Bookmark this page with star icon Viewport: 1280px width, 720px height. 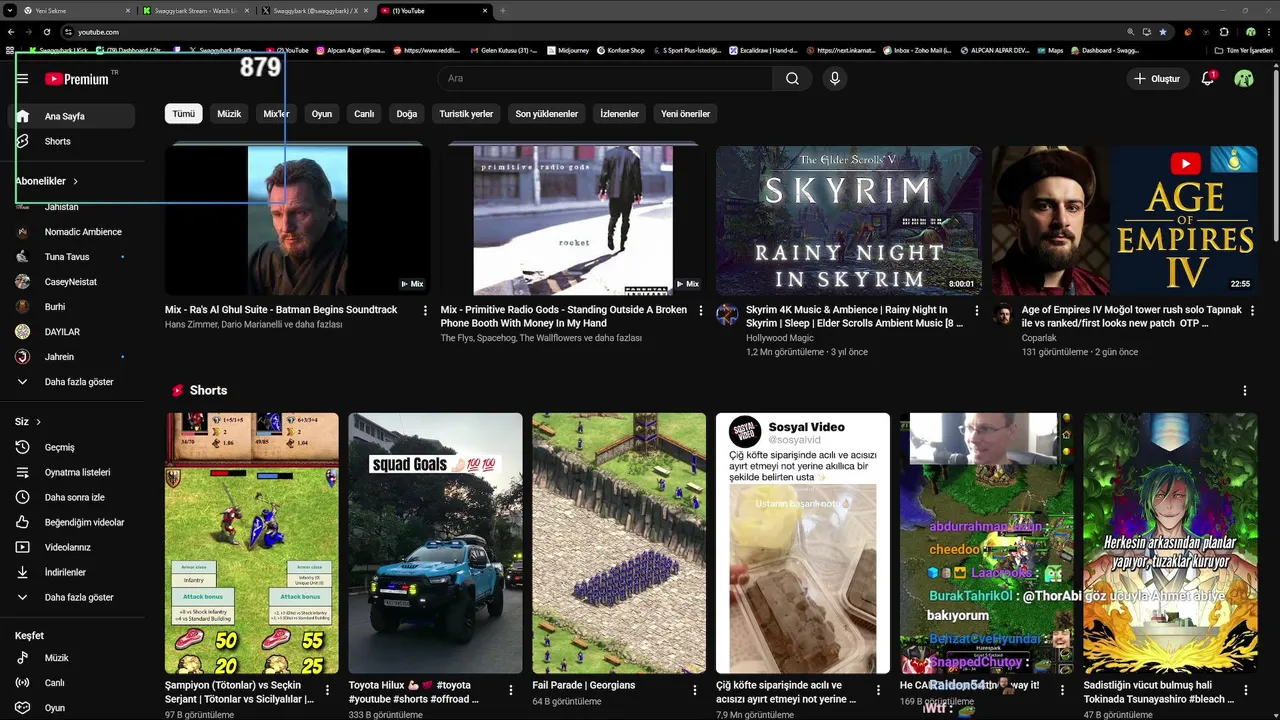(x=1162, y=32)
